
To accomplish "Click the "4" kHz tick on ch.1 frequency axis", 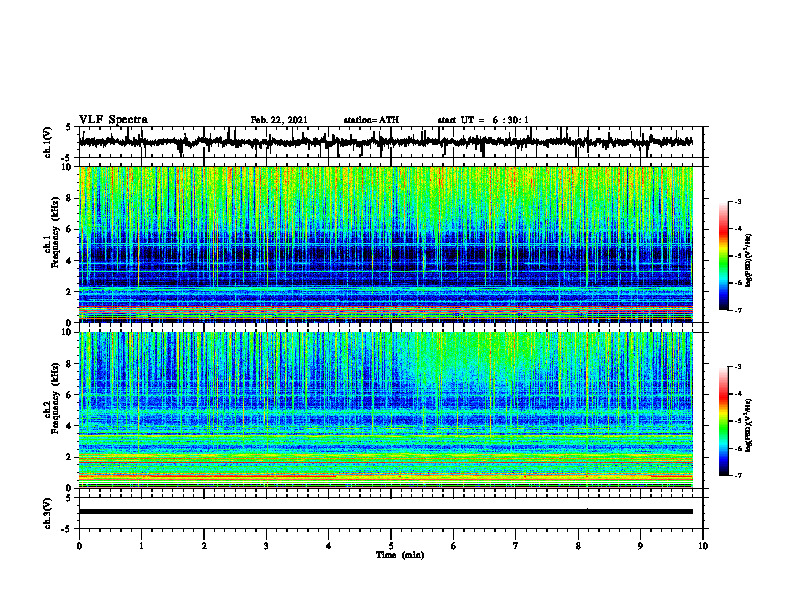I will point(70,261).
